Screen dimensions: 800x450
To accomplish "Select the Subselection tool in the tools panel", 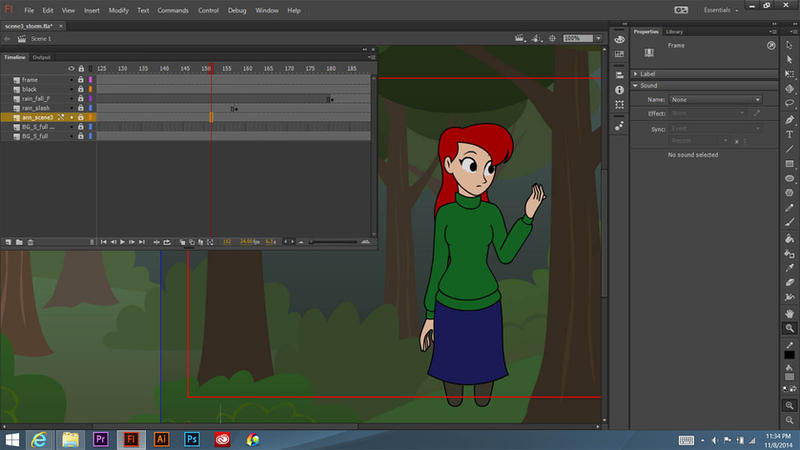I will (789, 60).
